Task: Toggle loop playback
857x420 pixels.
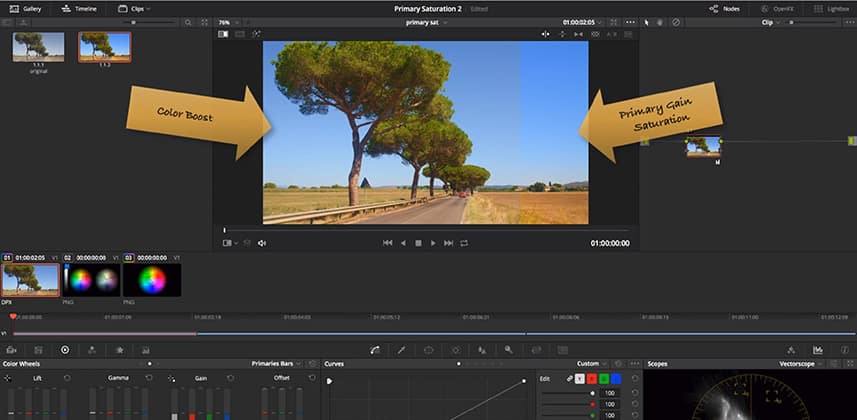Action: click(464, 243)
